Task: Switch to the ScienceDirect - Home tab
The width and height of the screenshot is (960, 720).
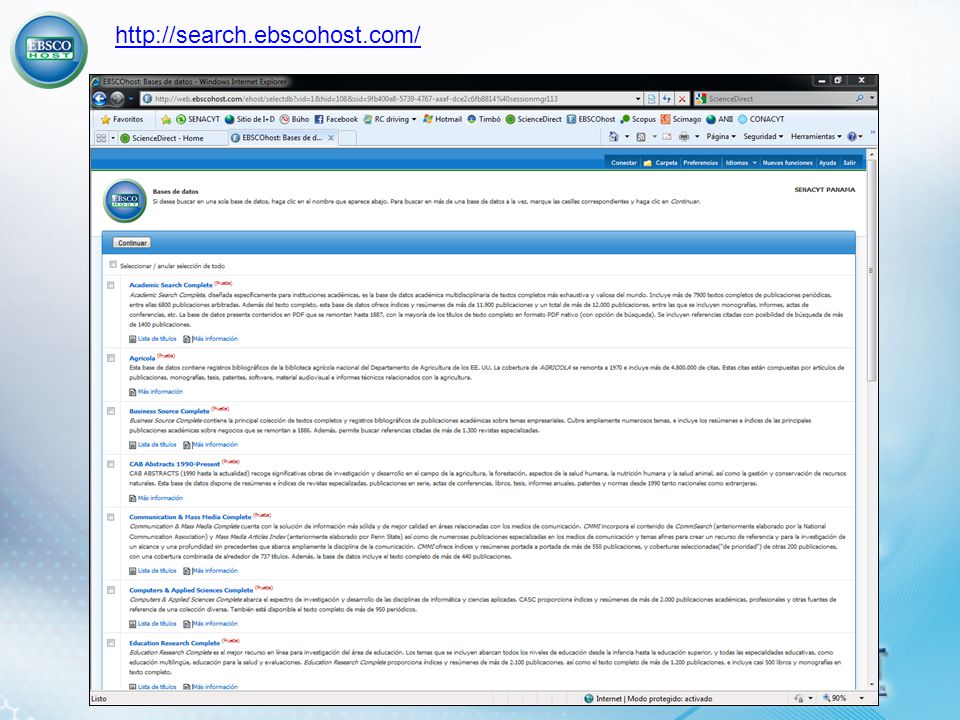Action: tap(167, 138)
